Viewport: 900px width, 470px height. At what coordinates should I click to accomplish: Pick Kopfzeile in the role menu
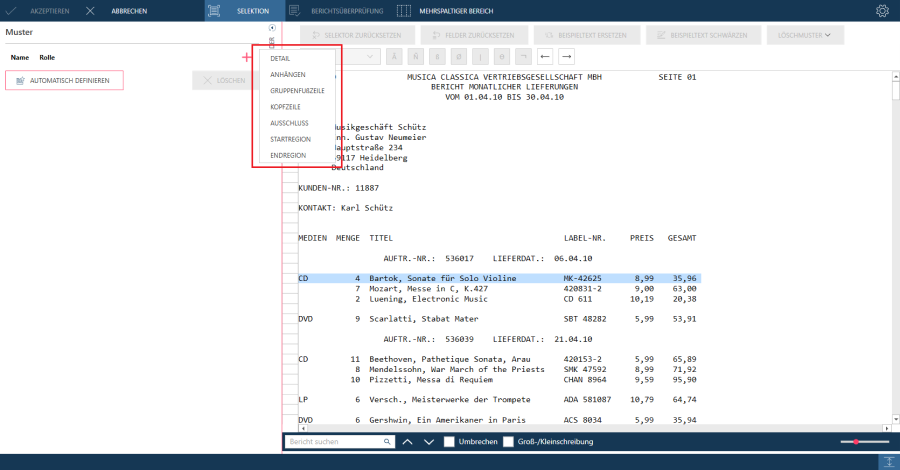pos(284,107)
